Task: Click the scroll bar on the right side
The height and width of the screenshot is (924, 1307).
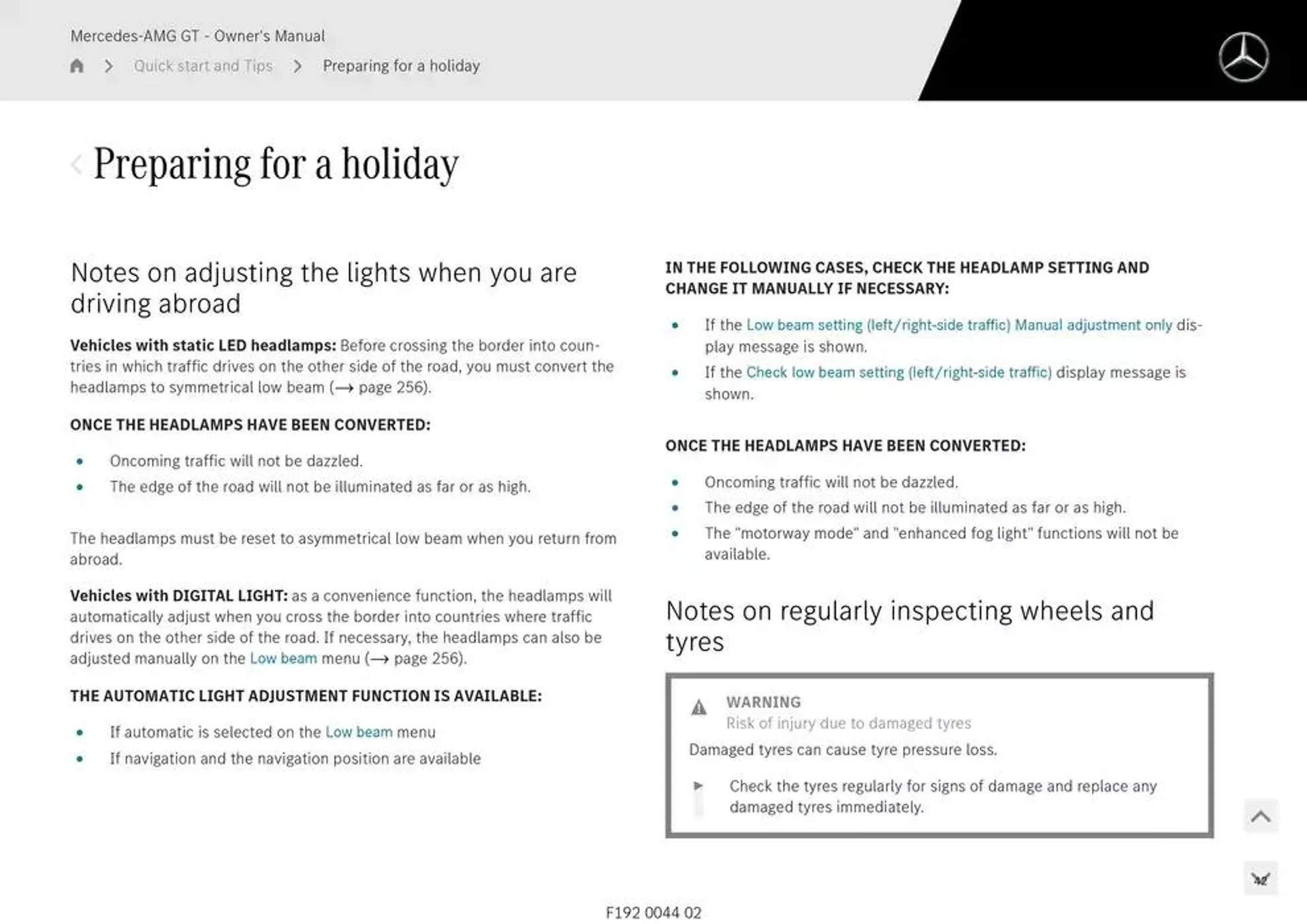Action: coord(1264,815)
